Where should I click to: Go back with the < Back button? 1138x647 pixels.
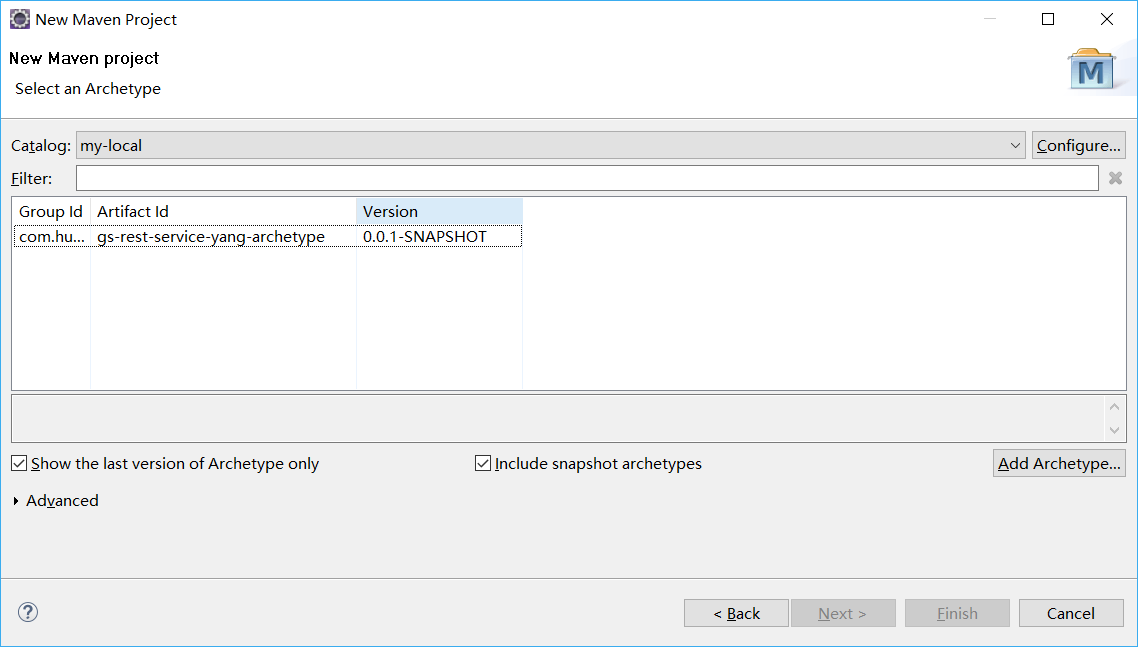coord(736,614)
